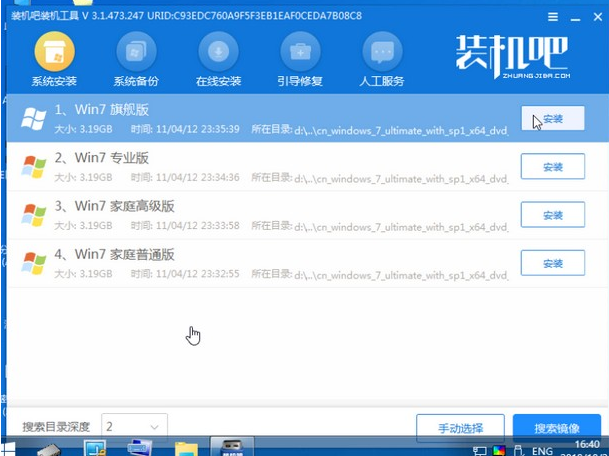This screenshot has height=456, width=609.
Task: Minimize the 装机吧装机工具 window
Action: 576,17
